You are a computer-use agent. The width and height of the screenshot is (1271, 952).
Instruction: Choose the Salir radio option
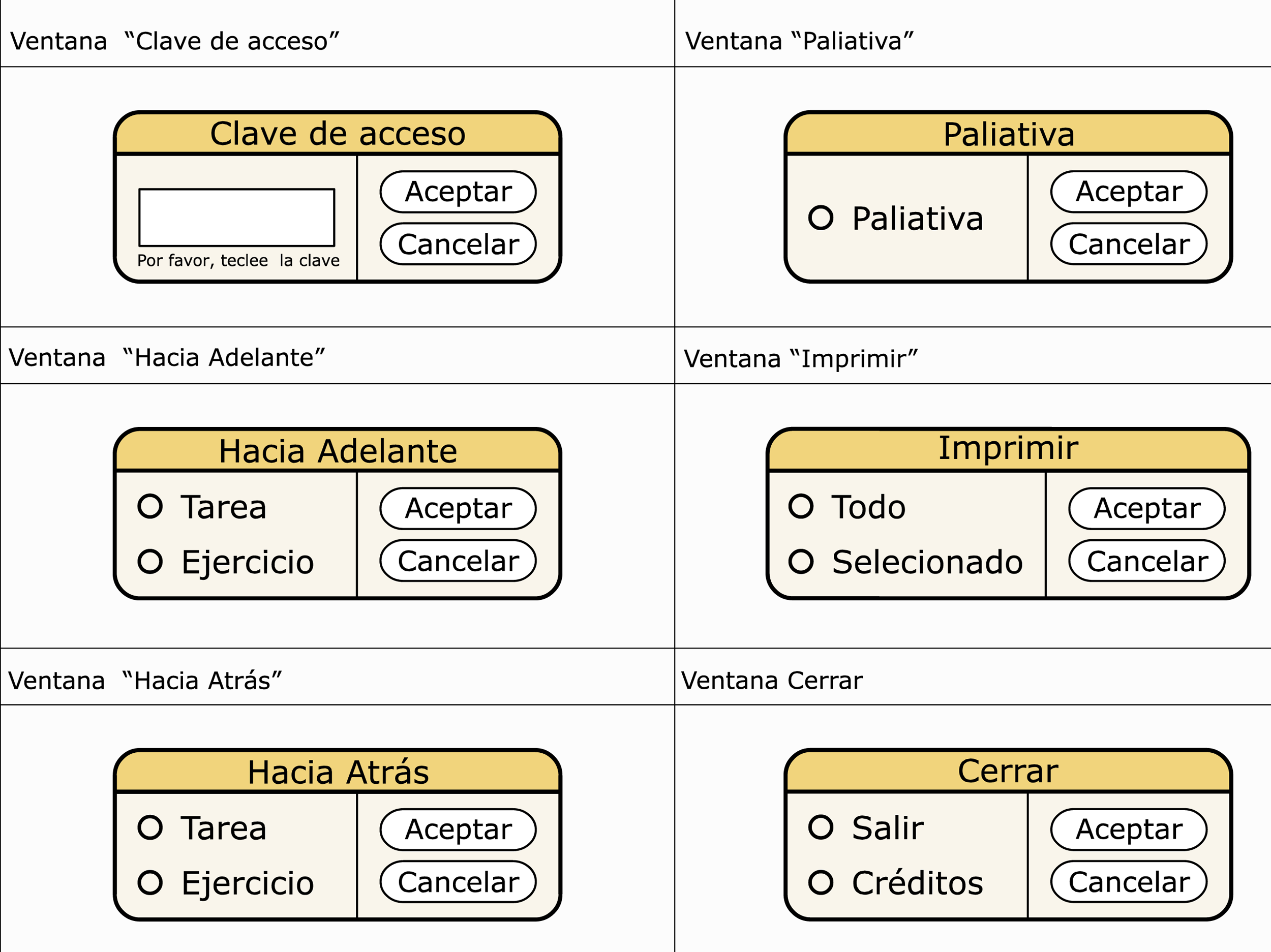click(821, 827)
